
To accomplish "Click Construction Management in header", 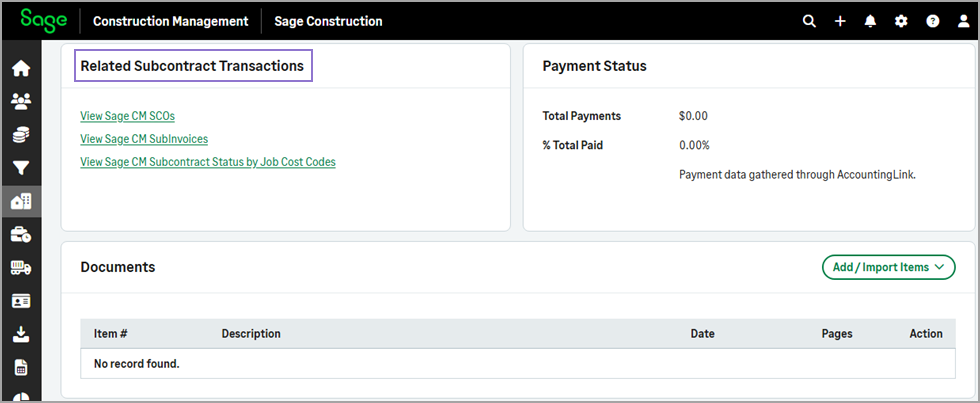I will coord(171,21).
